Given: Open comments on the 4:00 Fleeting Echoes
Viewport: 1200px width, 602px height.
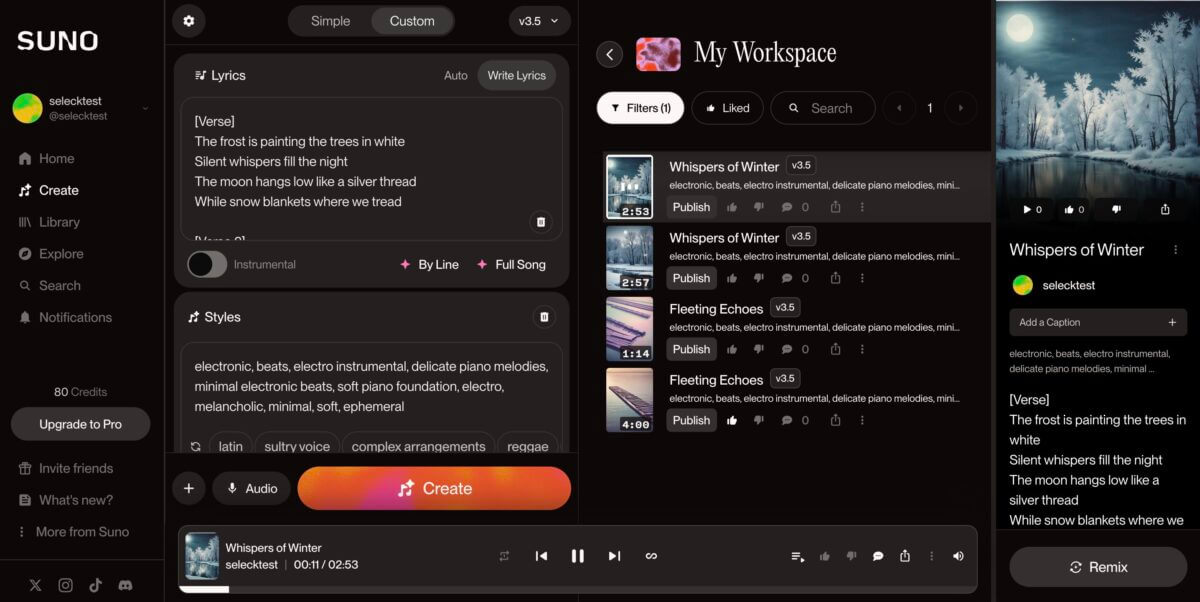Looking at the screenshot, I should click(787, 420).
